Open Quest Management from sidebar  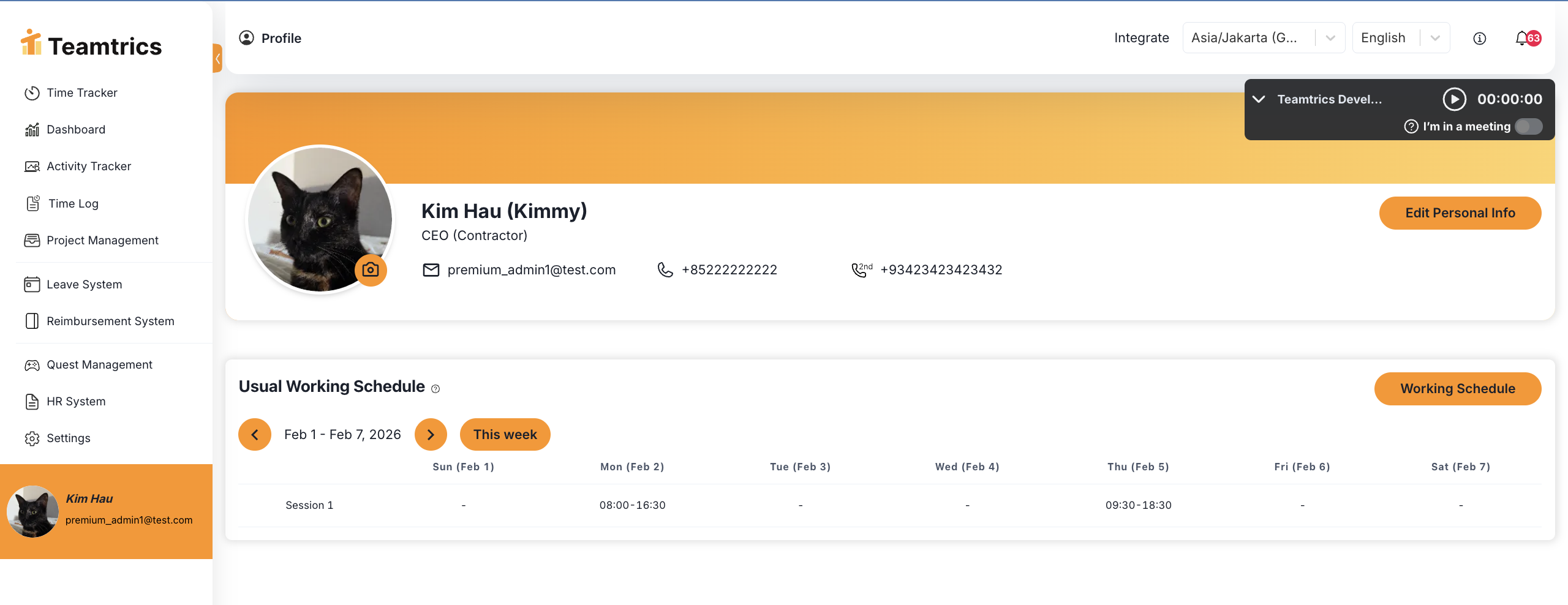click(99, 365)
